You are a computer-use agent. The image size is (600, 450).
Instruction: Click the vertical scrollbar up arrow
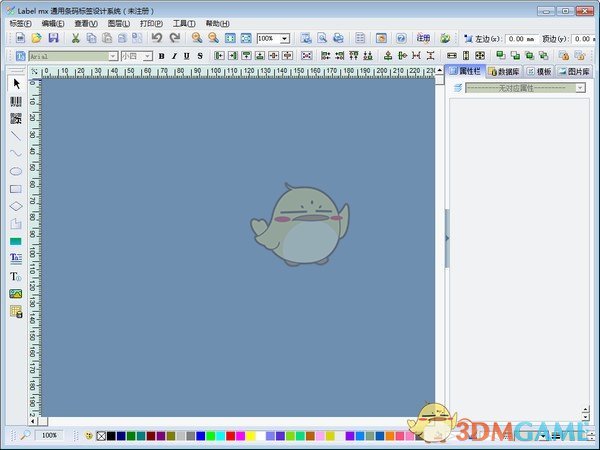(439, 70)
